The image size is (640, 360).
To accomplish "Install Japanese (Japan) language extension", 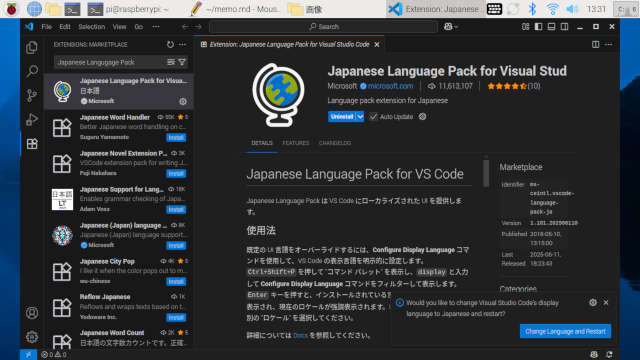I will (176, 246).
